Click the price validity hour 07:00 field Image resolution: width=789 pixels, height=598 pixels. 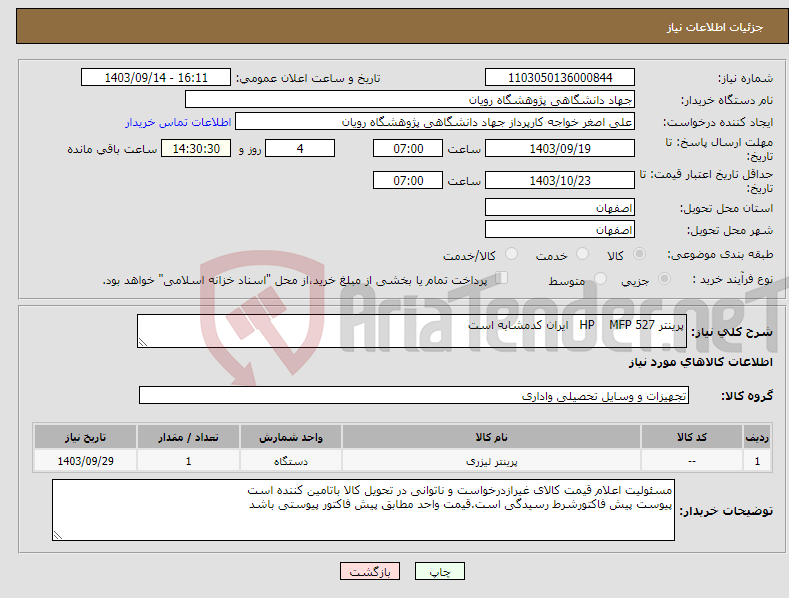(x=408, y=180)
